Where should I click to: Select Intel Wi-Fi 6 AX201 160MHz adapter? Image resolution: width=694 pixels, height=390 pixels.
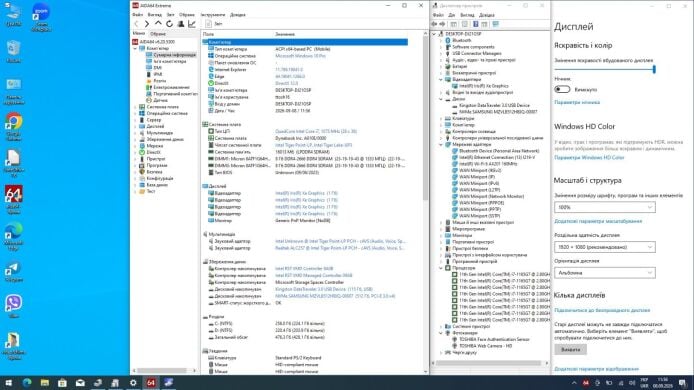click(x=488, y=164)
